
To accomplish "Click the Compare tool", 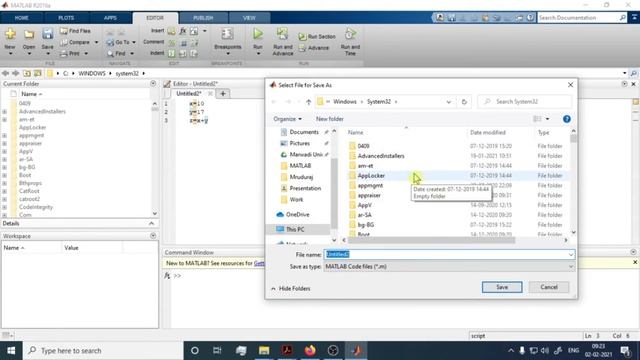I will point(76,42).
